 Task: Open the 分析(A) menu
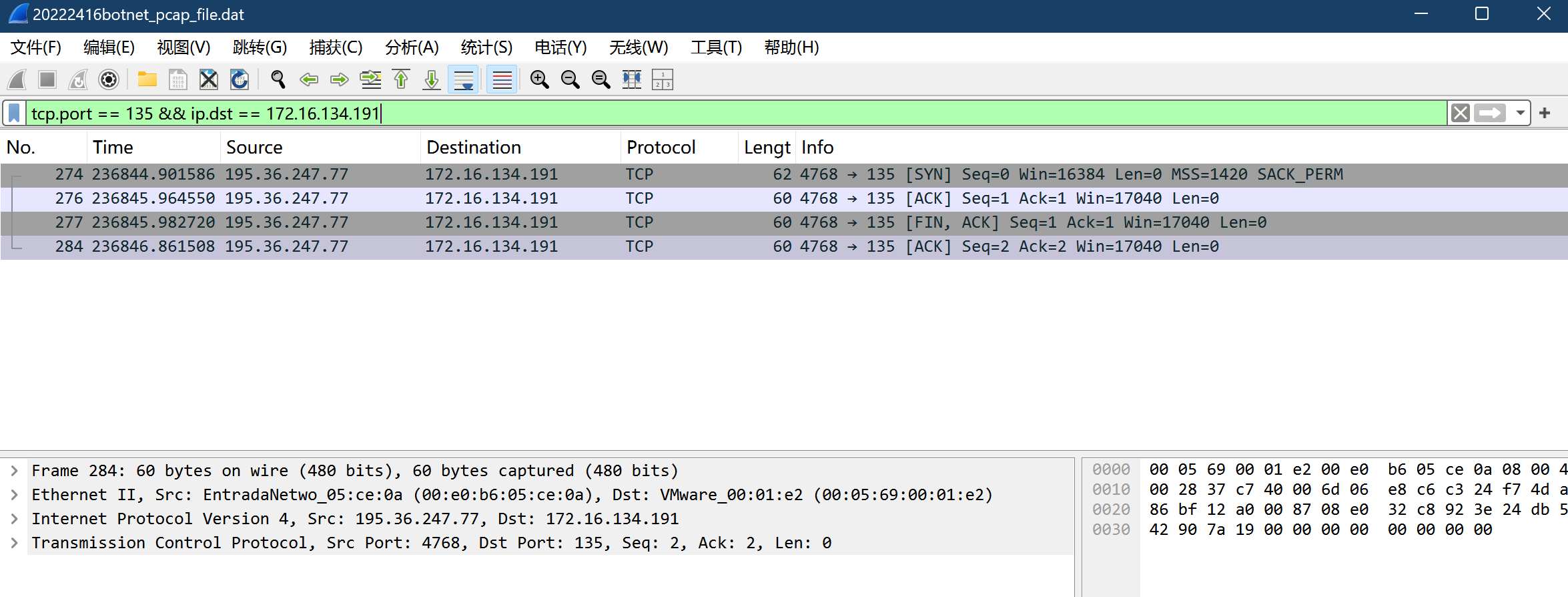[x=412, y=47]
